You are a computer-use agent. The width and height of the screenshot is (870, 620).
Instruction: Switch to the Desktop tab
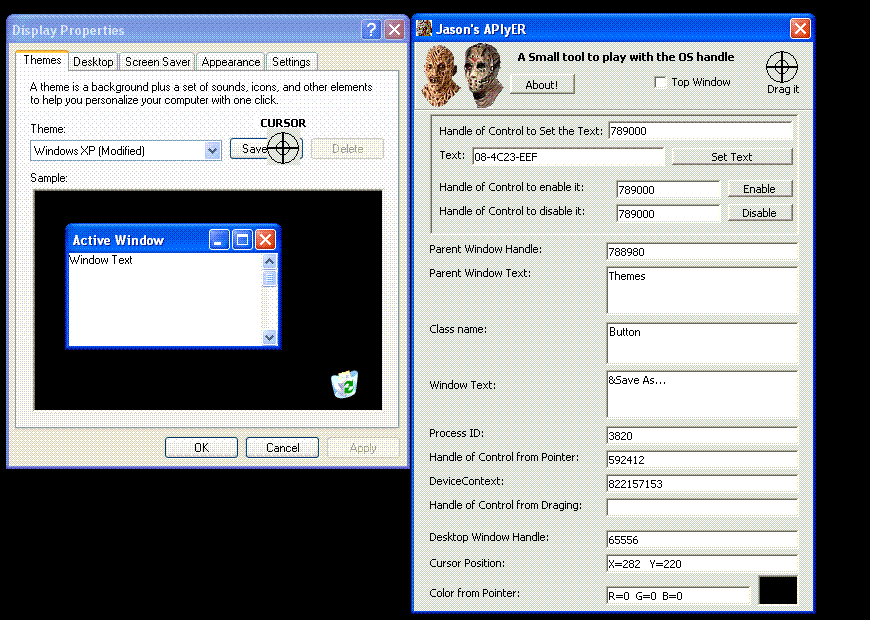coord(93,62)
